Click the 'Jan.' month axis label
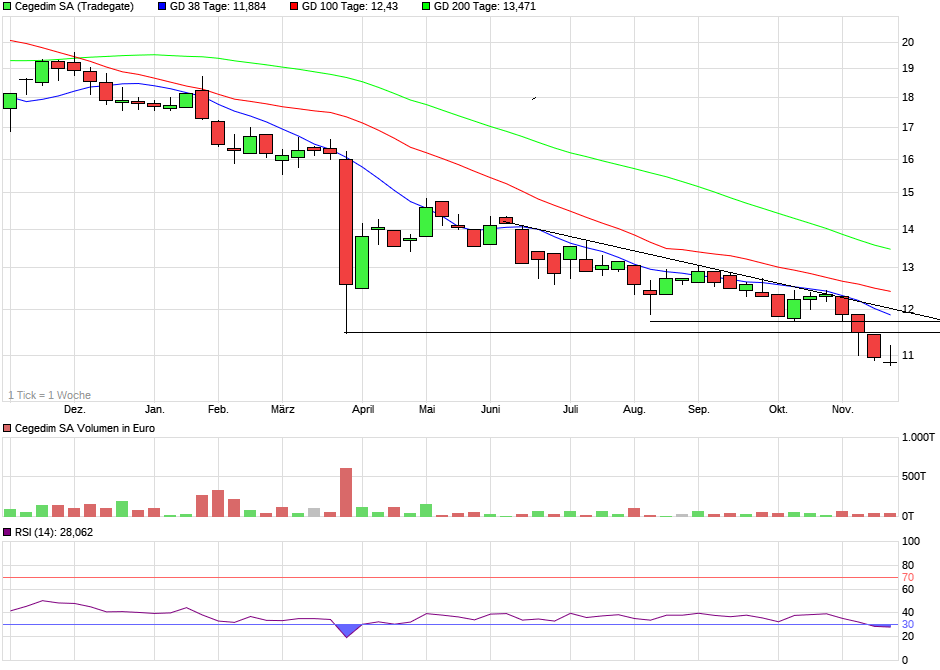 [155, 409]
